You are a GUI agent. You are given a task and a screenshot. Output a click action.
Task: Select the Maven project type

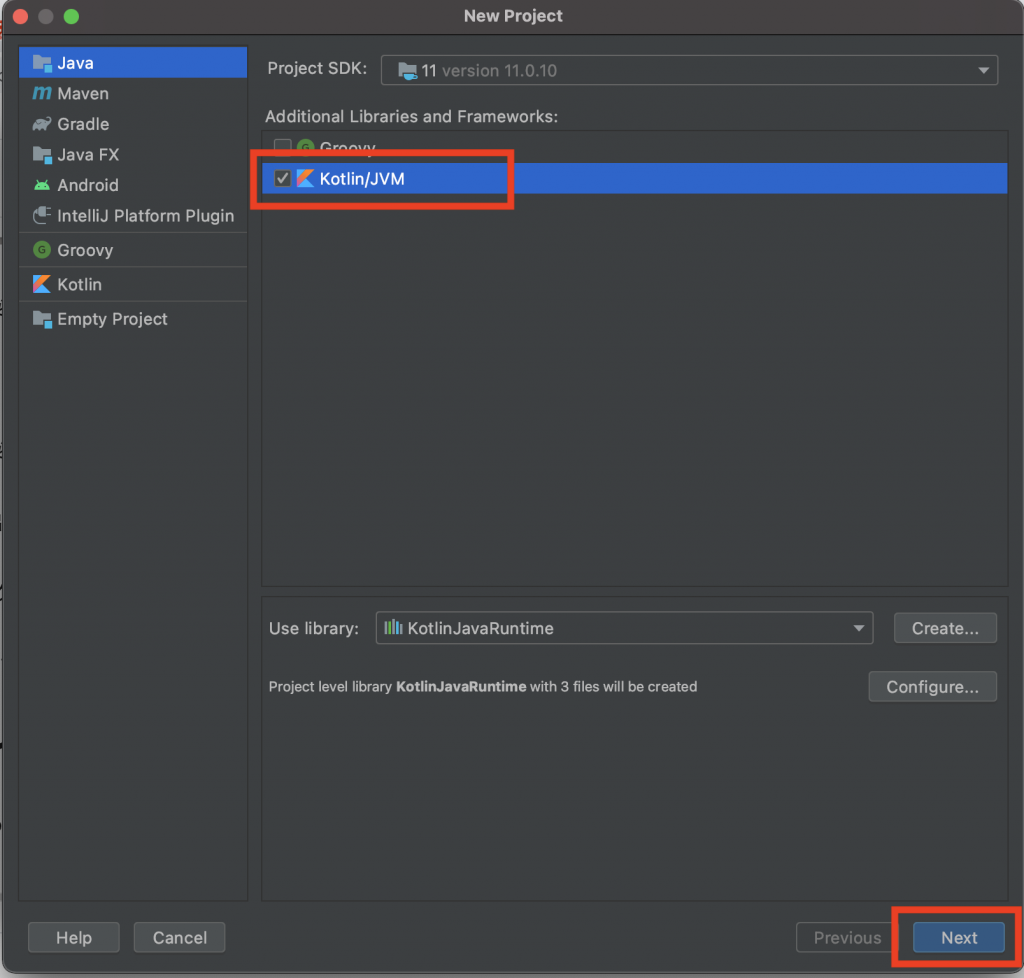(x=133, y=93)
